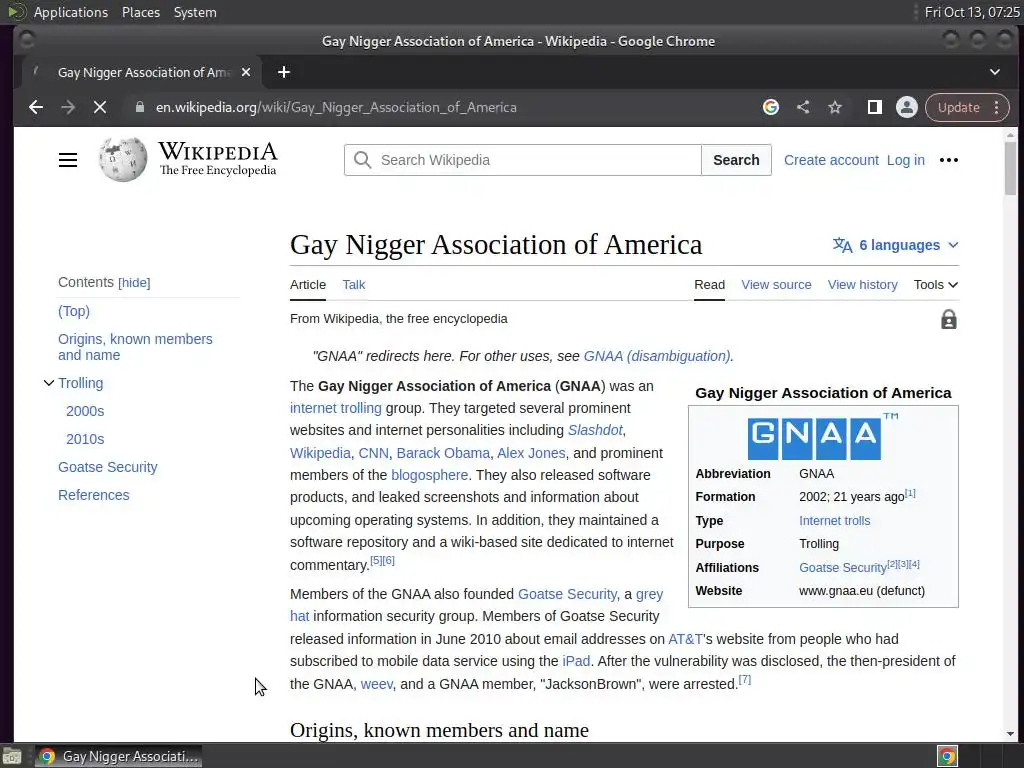Click the Applications menu logo icon
This screenshot has width=1024, height=768.
(16, 12)
